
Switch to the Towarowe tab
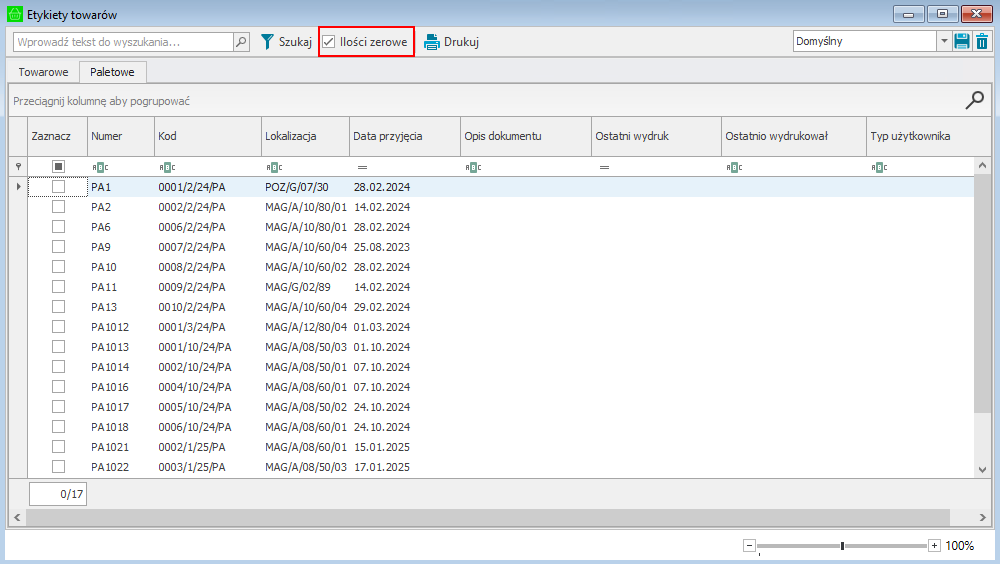43,72
